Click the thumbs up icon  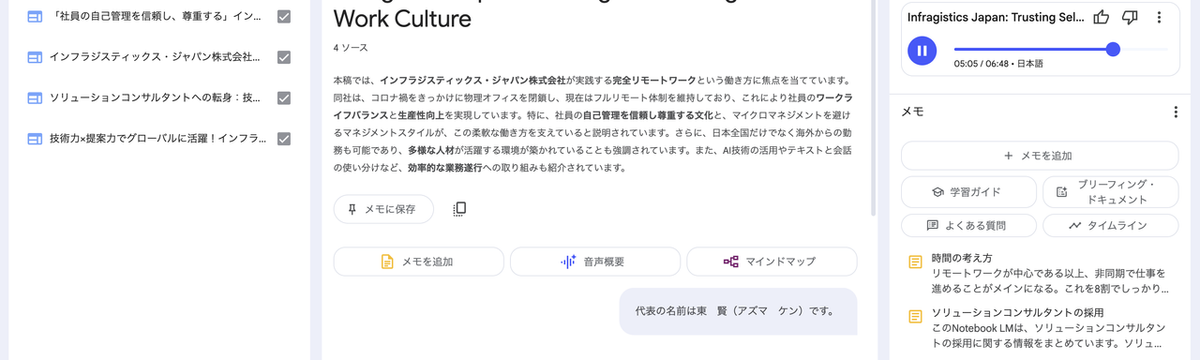coord(1101,17)
